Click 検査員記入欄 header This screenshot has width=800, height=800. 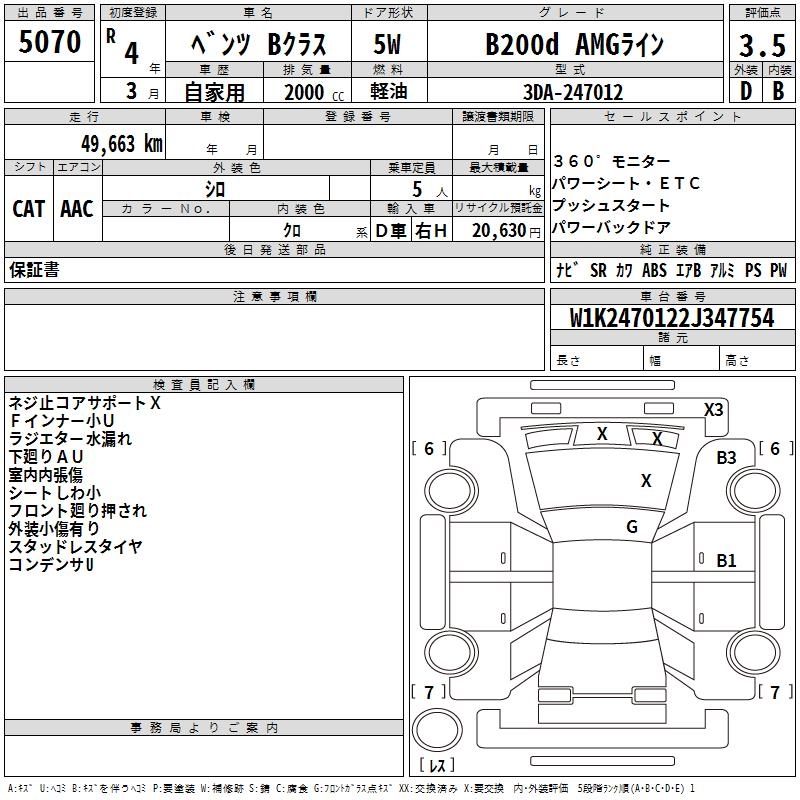pos(204,385)
